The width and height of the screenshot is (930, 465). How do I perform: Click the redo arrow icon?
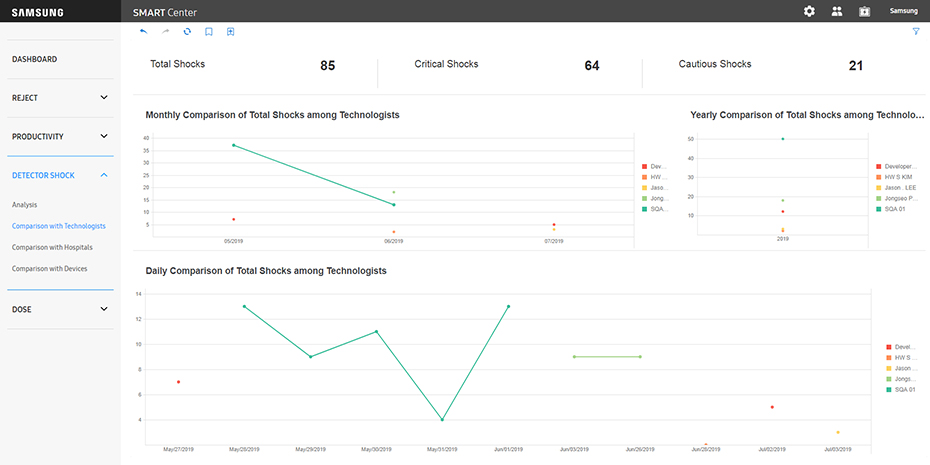point(165,32)
